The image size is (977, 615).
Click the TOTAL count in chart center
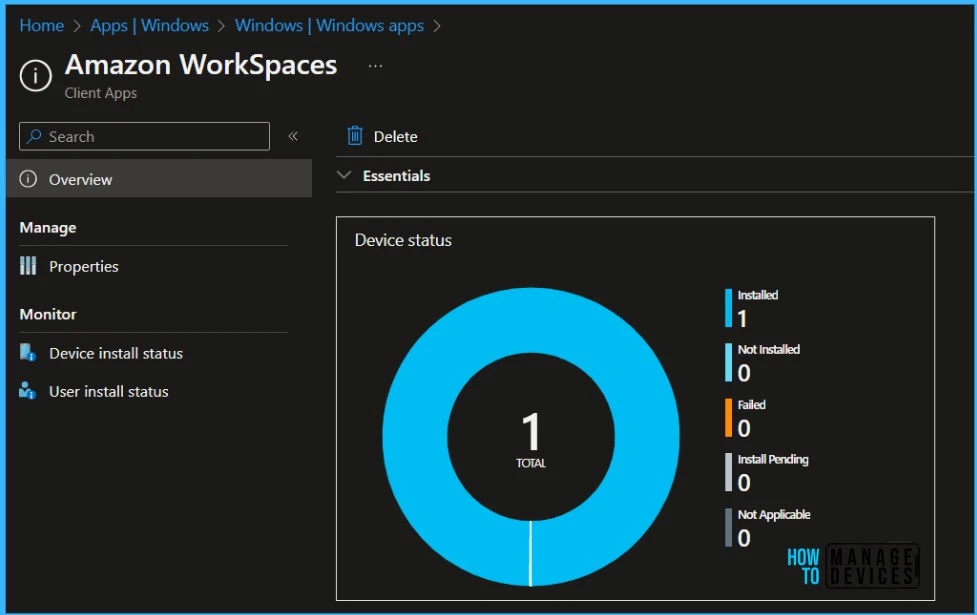[x=531, y=439]
